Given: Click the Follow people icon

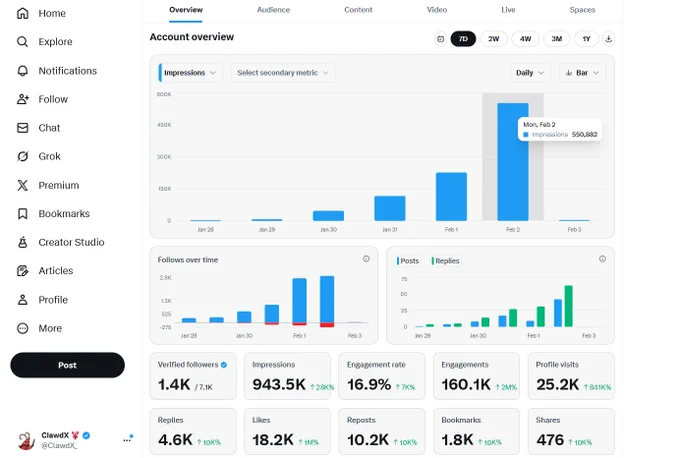Looking at the screenshot, I should click(x=23, y=99).
